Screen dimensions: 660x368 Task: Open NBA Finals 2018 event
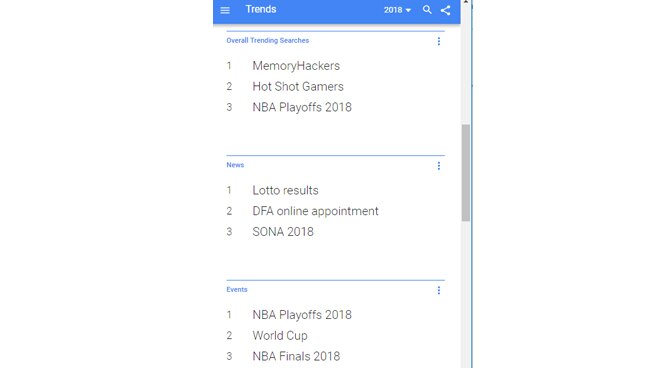tap(296, 356)
